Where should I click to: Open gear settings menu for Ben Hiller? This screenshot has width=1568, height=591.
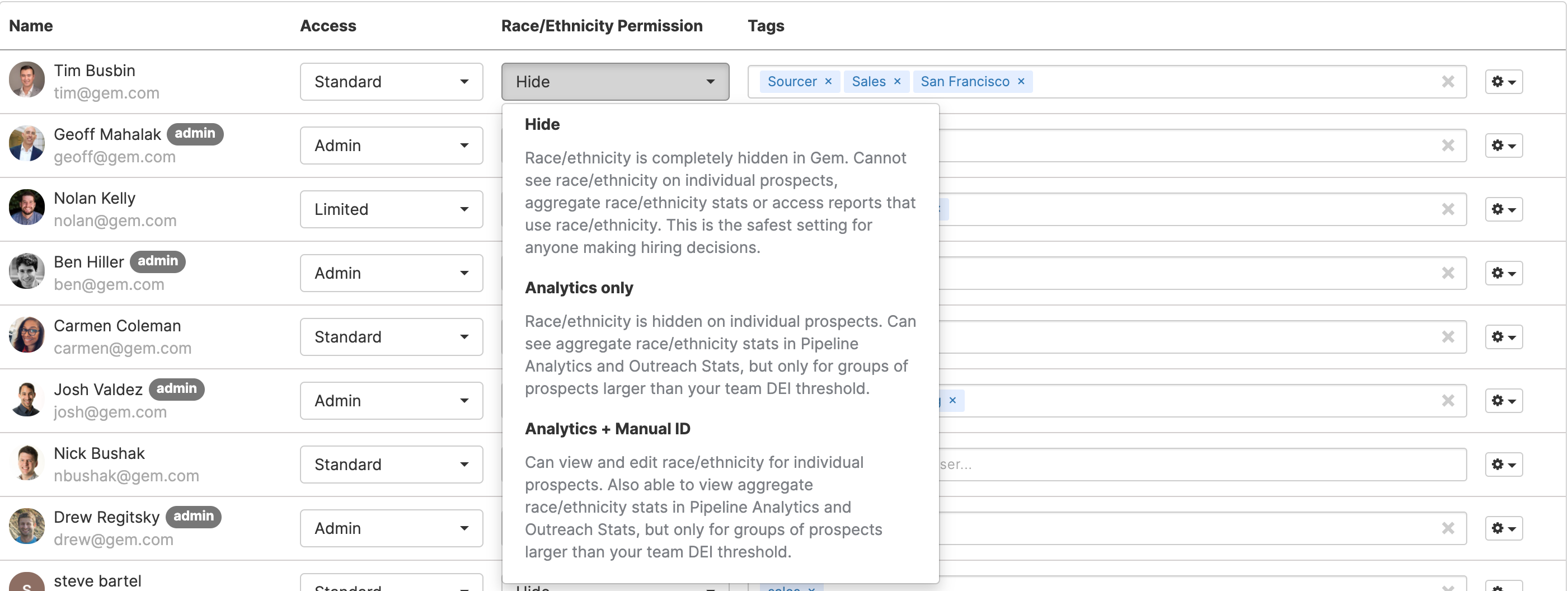click(x=1504, y=273)
